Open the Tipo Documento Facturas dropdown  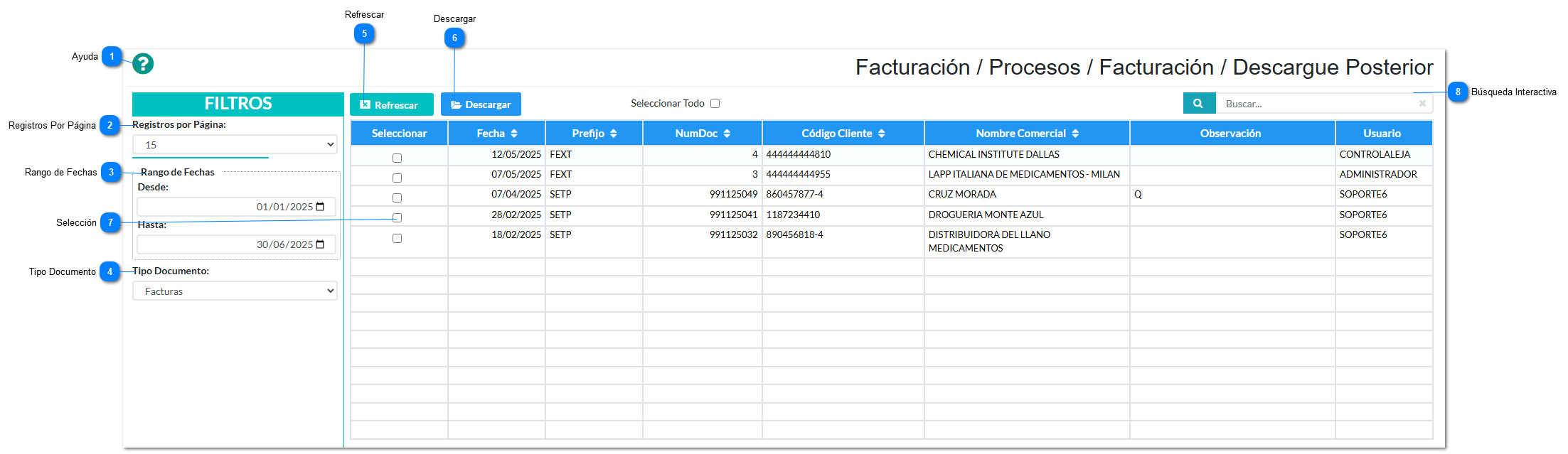coord(235,291)
